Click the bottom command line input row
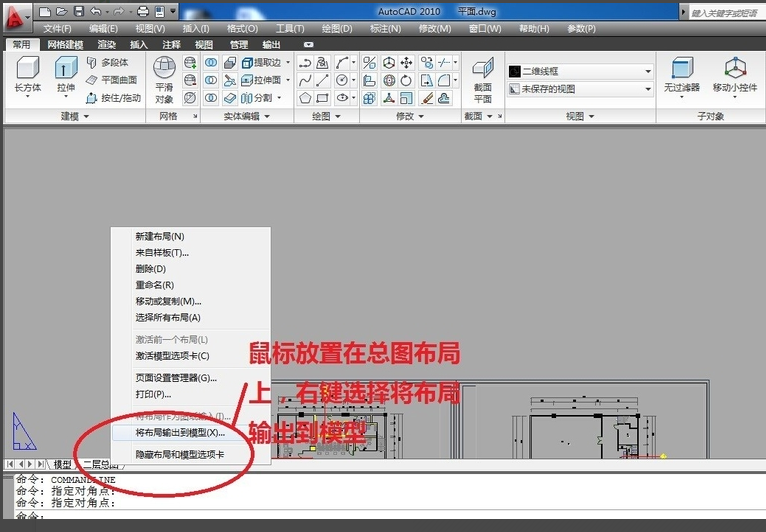 pyautogui.click(x=389, y=515)
